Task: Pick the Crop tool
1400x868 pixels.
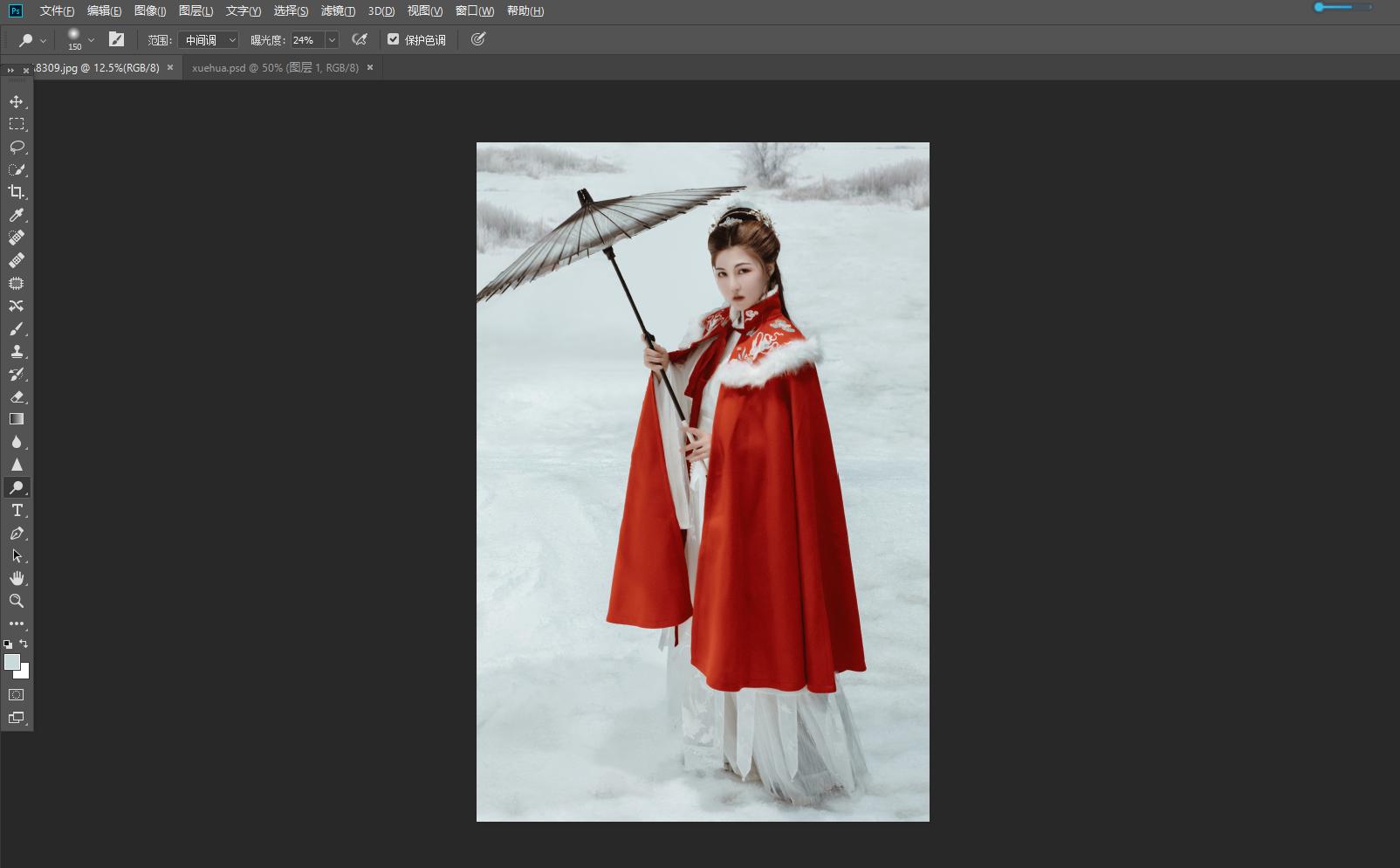Action: 17,192
